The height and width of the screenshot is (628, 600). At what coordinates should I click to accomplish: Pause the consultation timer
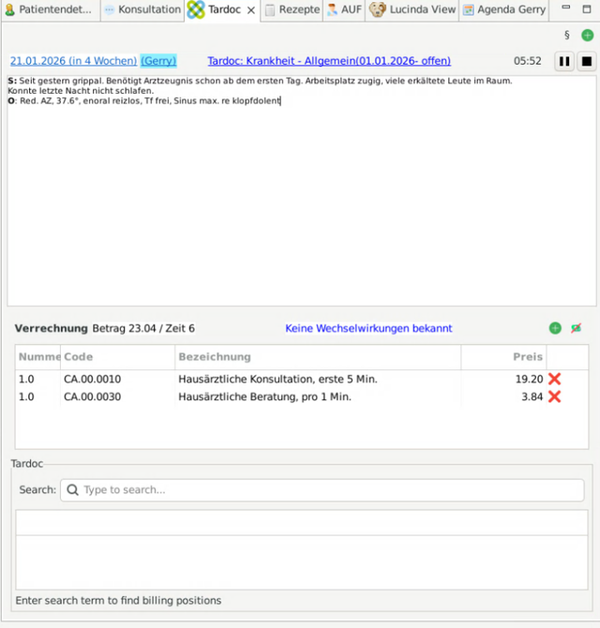pos(564,61)
